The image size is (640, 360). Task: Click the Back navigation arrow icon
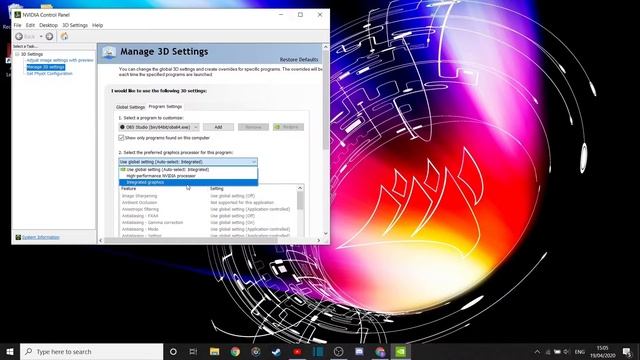click(19, 37)
